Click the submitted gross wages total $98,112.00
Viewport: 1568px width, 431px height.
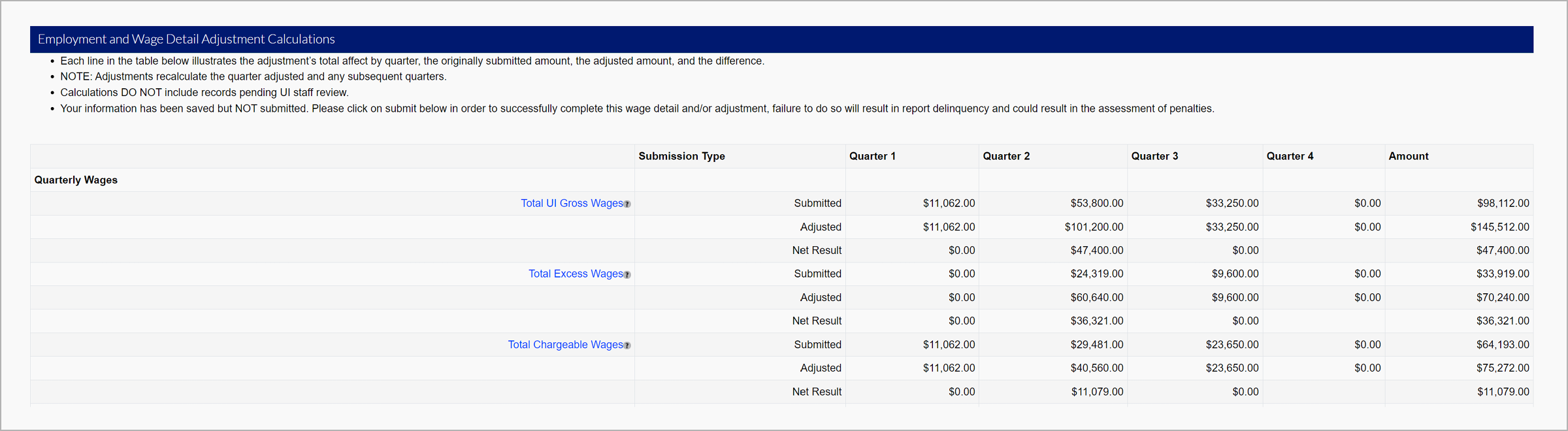pyautogui.click(x=1503, y=203)
